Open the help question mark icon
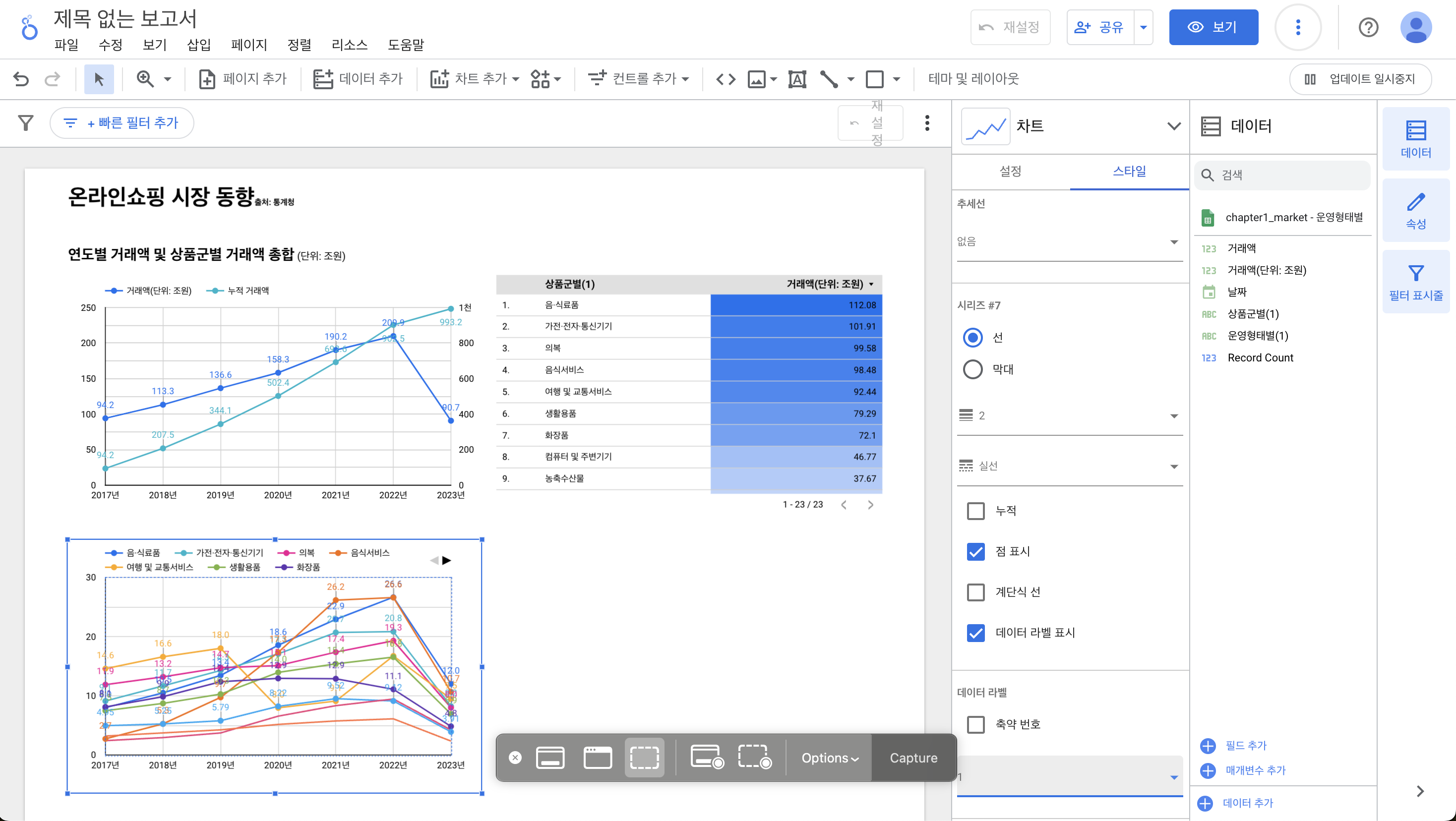The width and height of the screenshot is (1456, 821). (1368, 27)
